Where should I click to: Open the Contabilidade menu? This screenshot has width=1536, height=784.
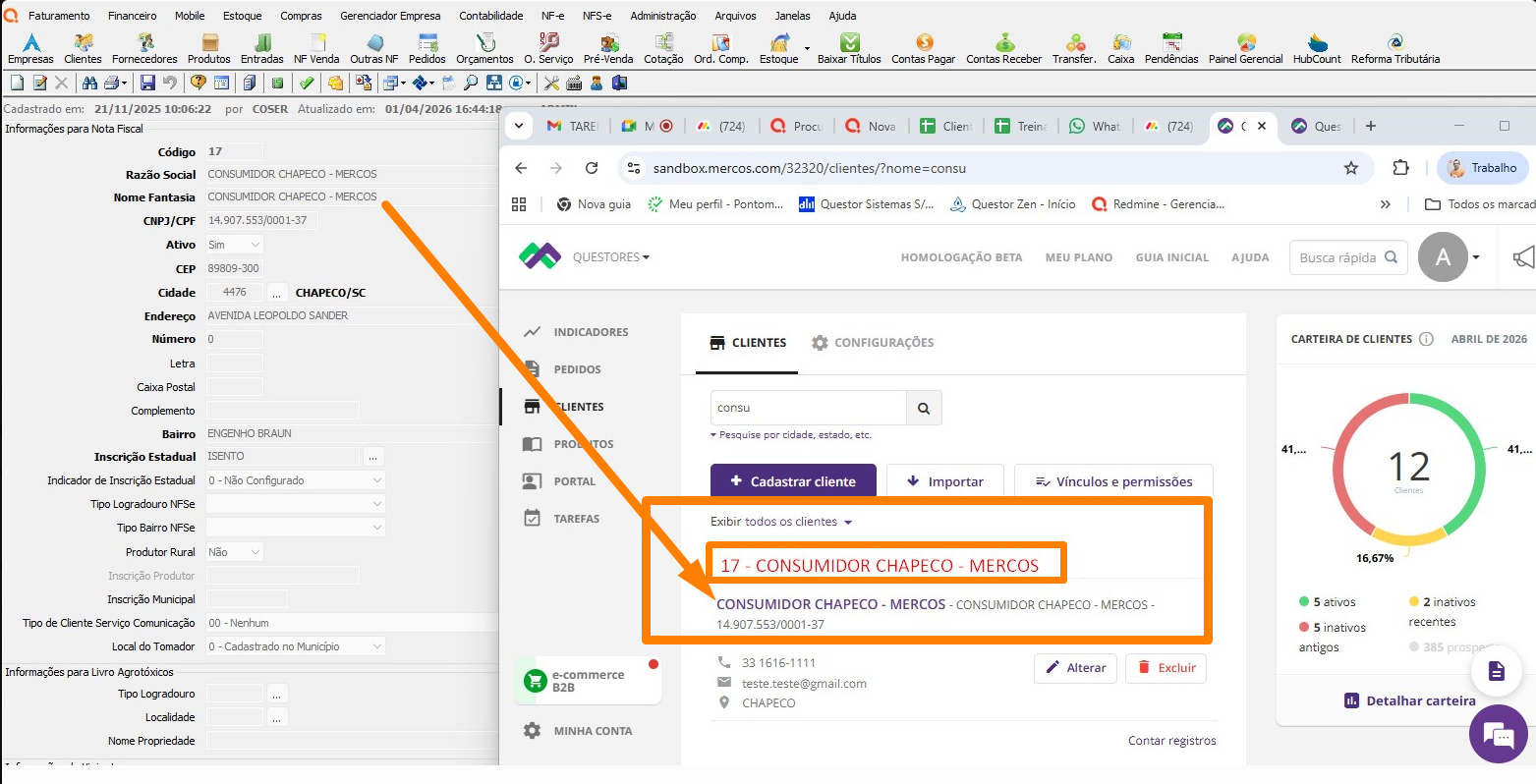[491, 16]
